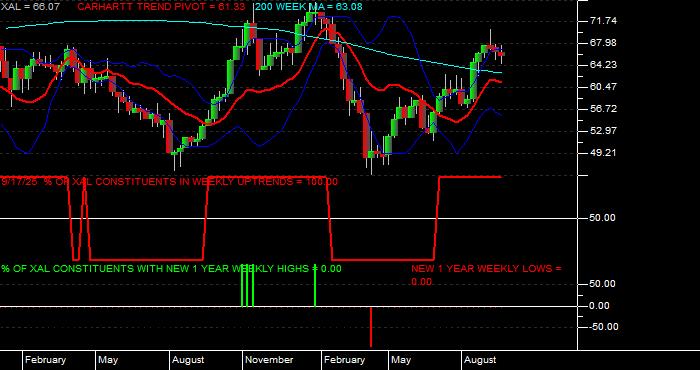The image size is (700, 370).
Task: Click the 50.00 value above the 0.00 line
Action: click(x=603, y=283)
